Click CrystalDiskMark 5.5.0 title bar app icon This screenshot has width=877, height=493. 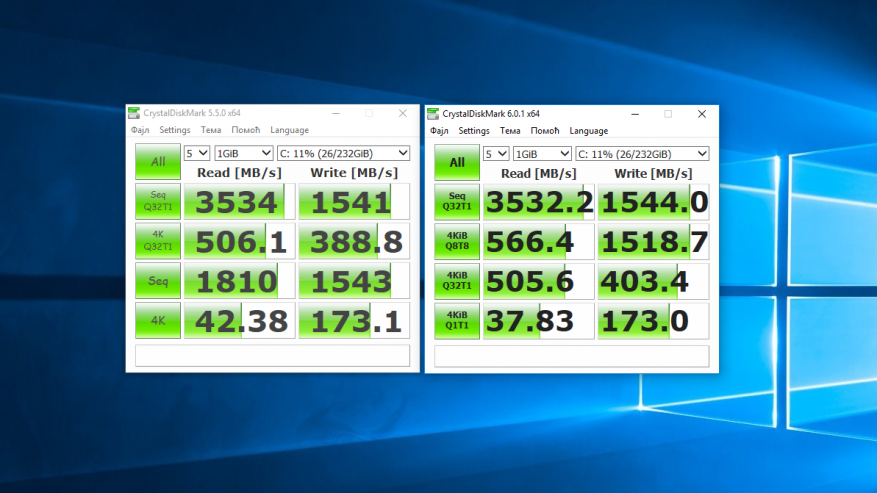(134, 113)
